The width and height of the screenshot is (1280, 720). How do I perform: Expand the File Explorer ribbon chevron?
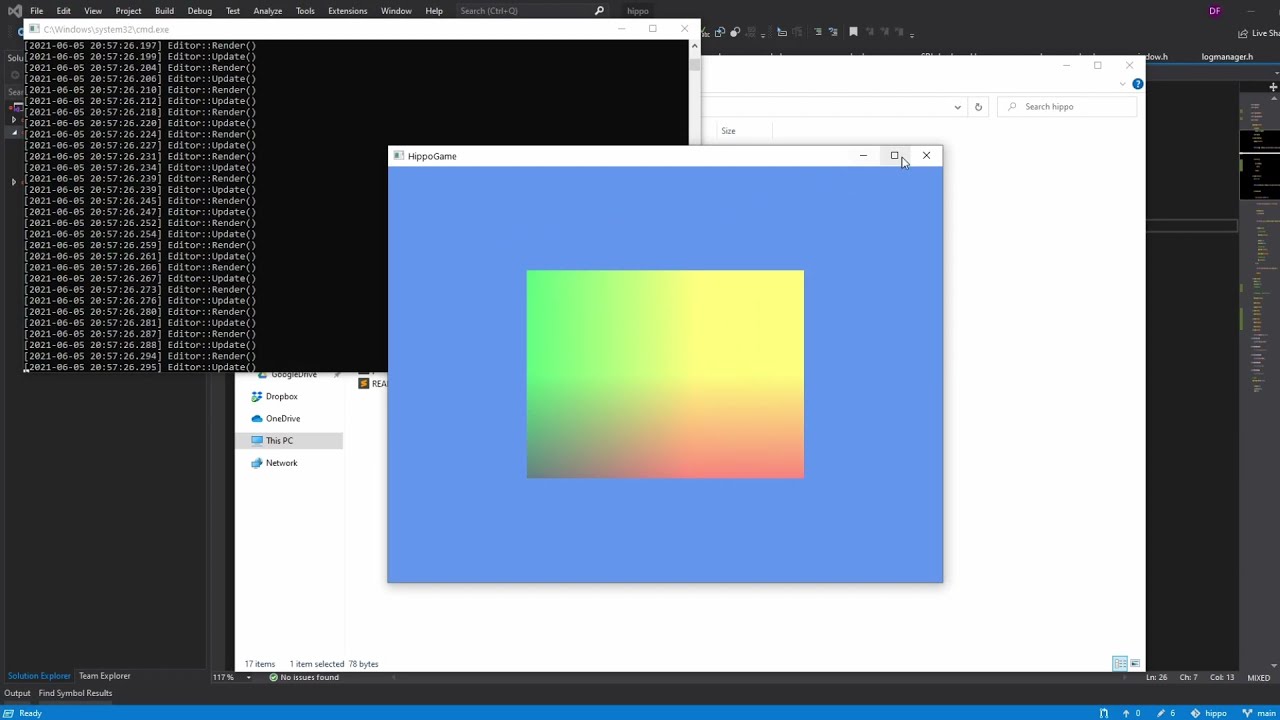(1122, 84)
